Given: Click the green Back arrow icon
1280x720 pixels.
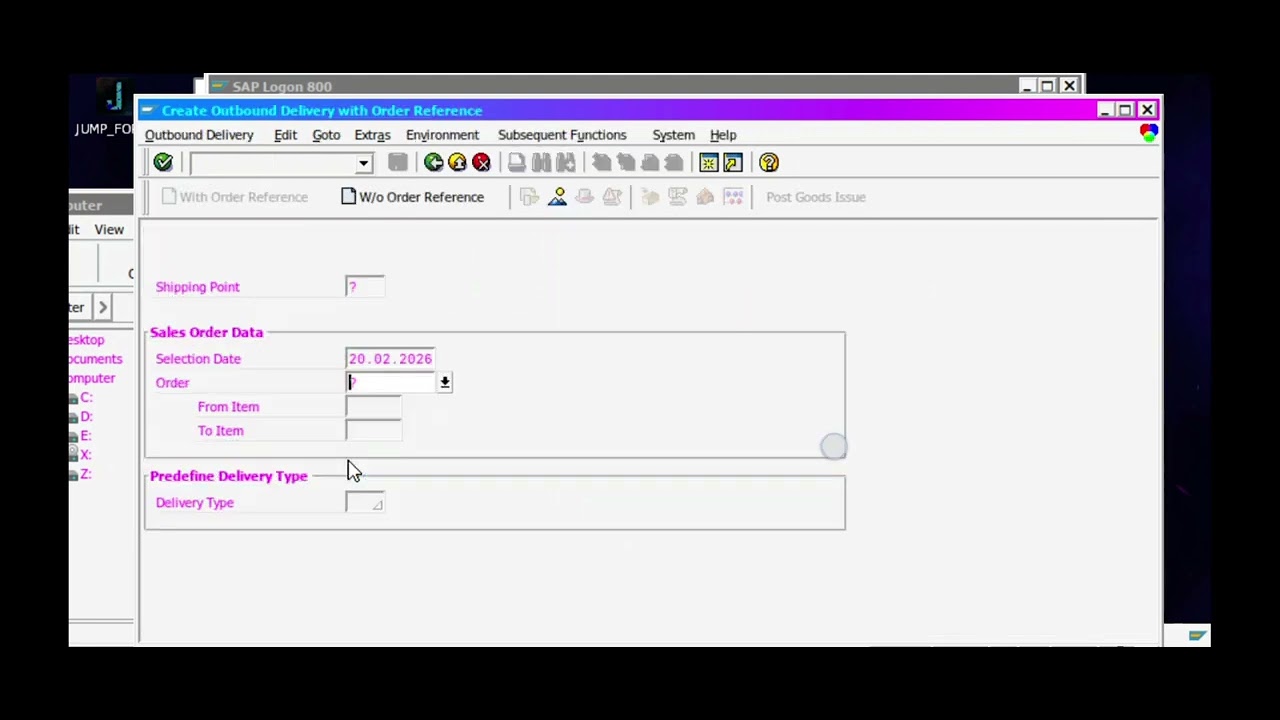Looking at the screenshot, I should (433, 162).
